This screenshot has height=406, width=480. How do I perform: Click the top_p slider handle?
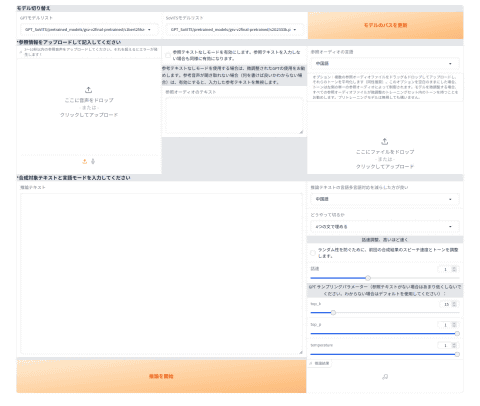pos(457,333)
